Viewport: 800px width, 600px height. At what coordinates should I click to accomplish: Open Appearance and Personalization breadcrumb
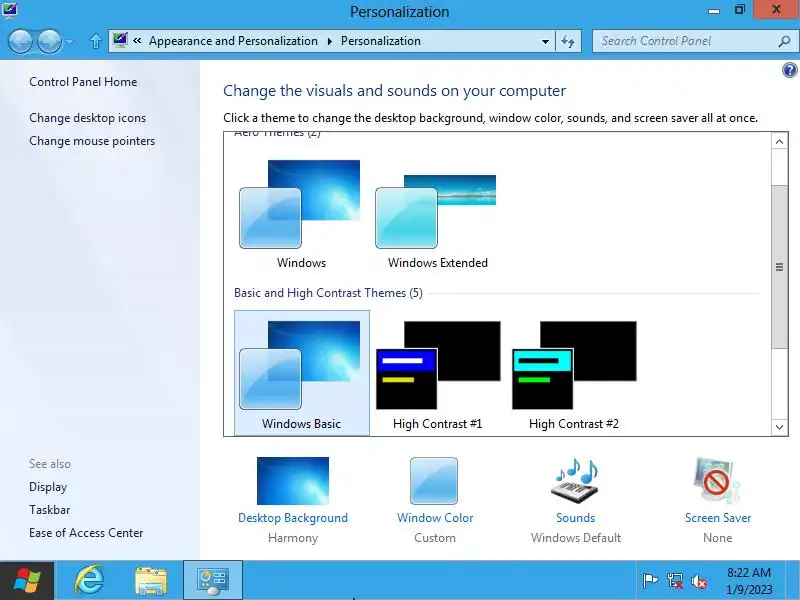coord(233,41)
